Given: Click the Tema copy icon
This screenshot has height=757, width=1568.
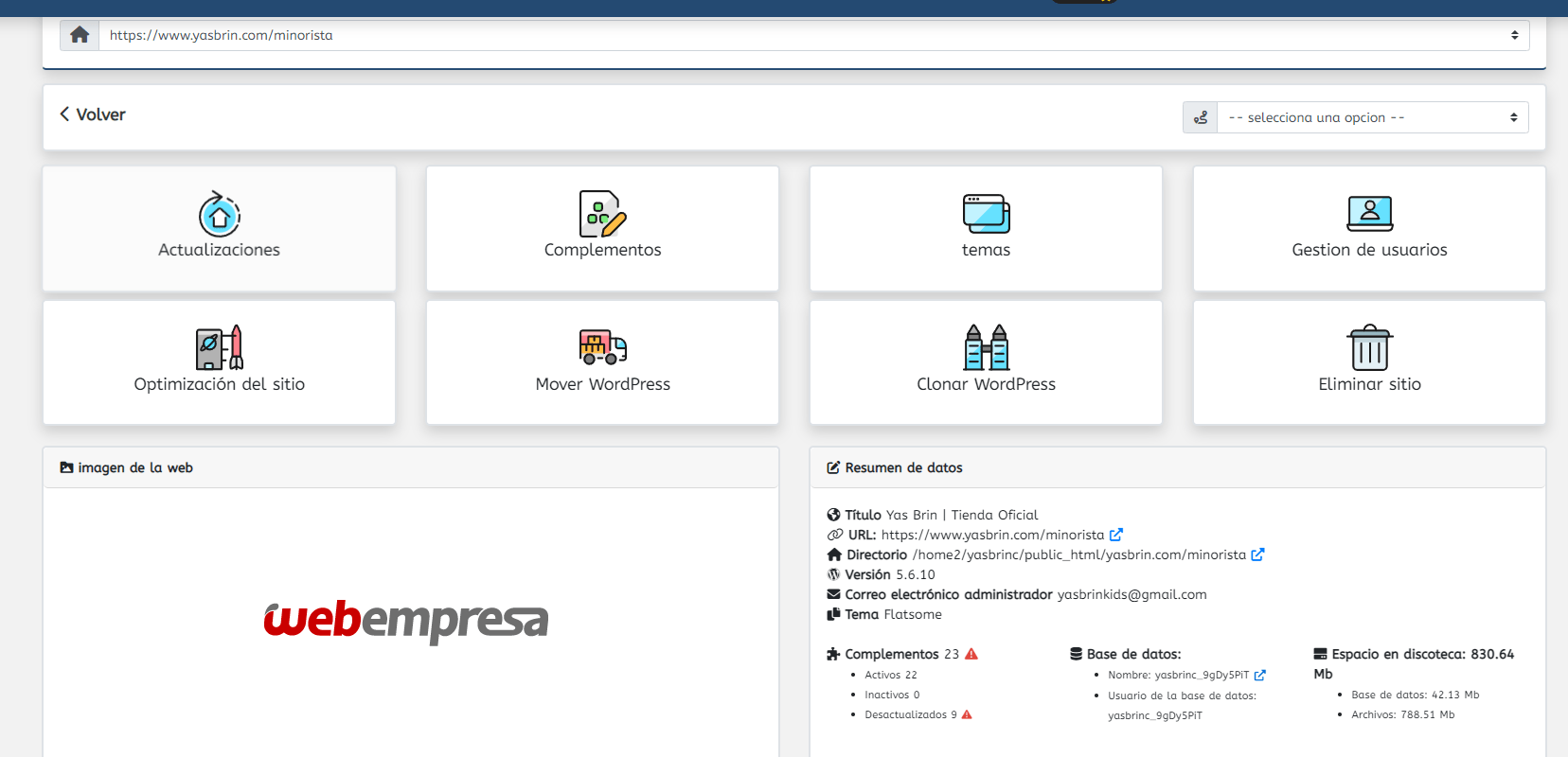Looking at the screenshot, I should [833, 614].
